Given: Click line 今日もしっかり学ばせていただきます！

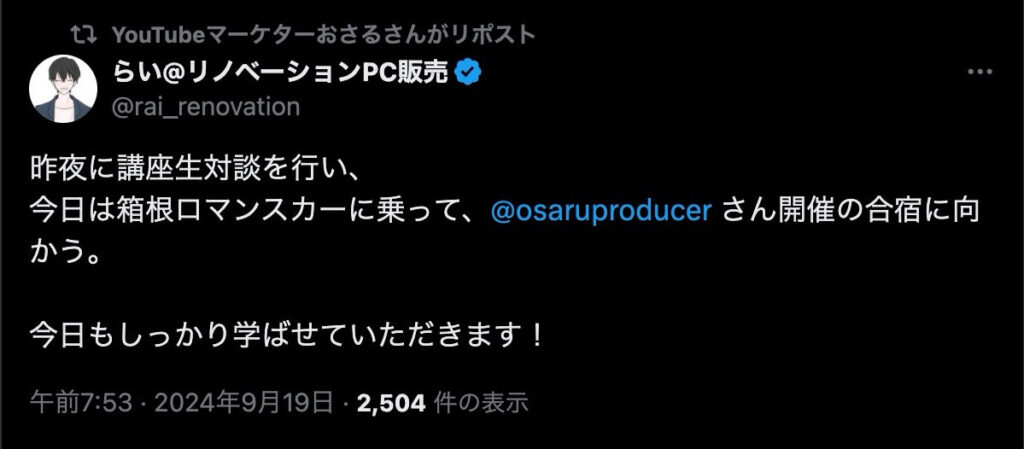Looking at the screenshot, I should tap(287, 331).
